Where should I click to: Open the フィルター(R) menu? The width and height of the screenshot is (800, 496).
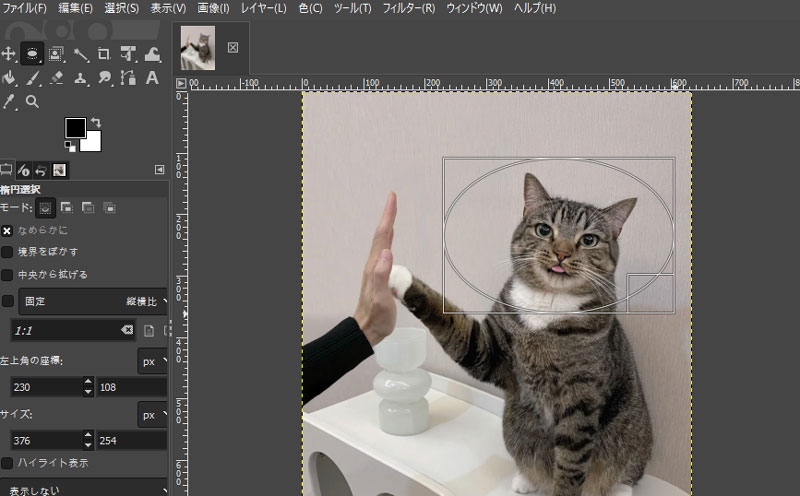[409, 8]
